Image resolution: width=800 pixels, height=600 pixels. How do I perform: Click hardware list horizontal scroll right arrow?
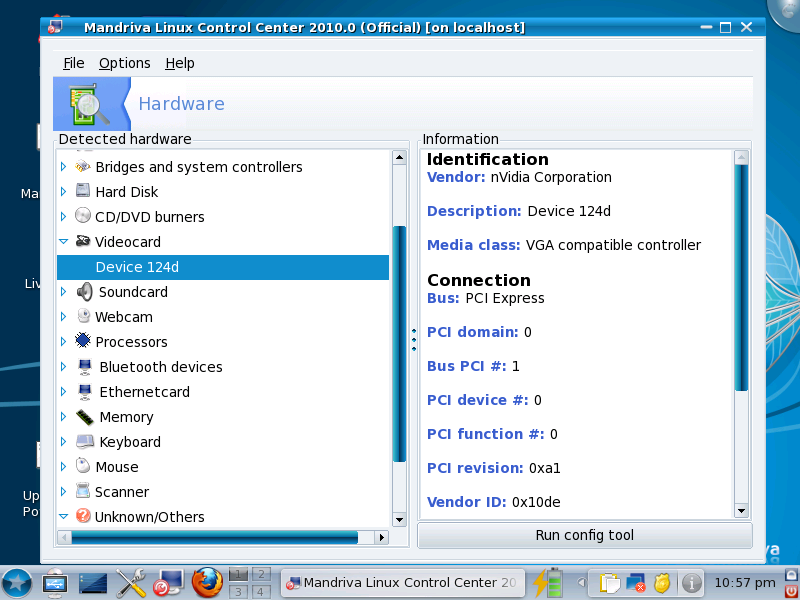click(382, 537)
